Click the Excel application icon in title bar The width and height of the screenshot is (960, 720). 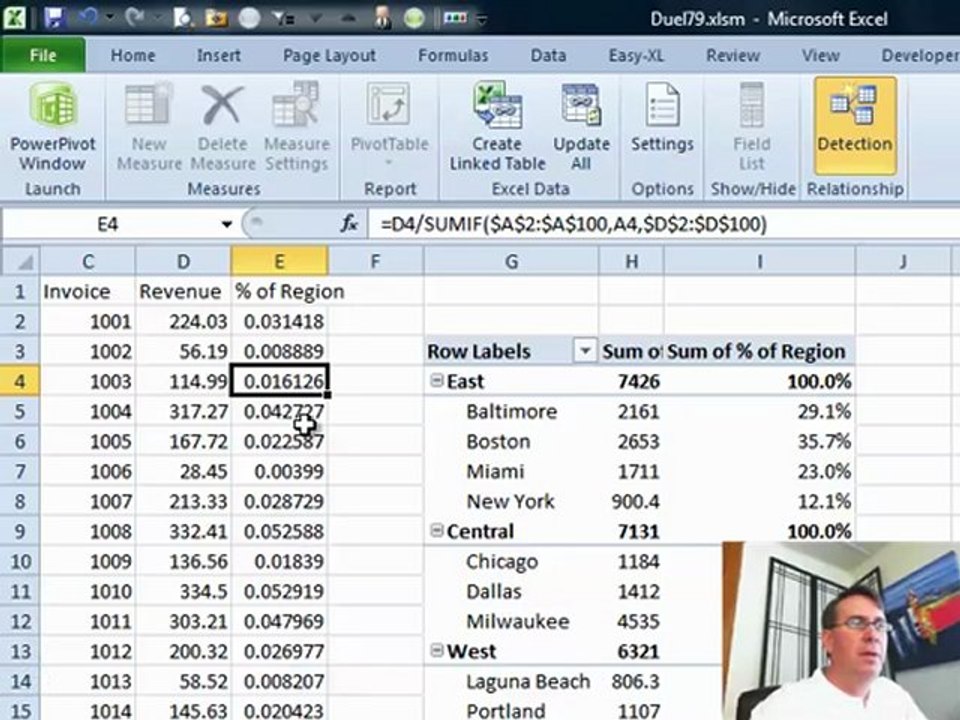point(15,18)
